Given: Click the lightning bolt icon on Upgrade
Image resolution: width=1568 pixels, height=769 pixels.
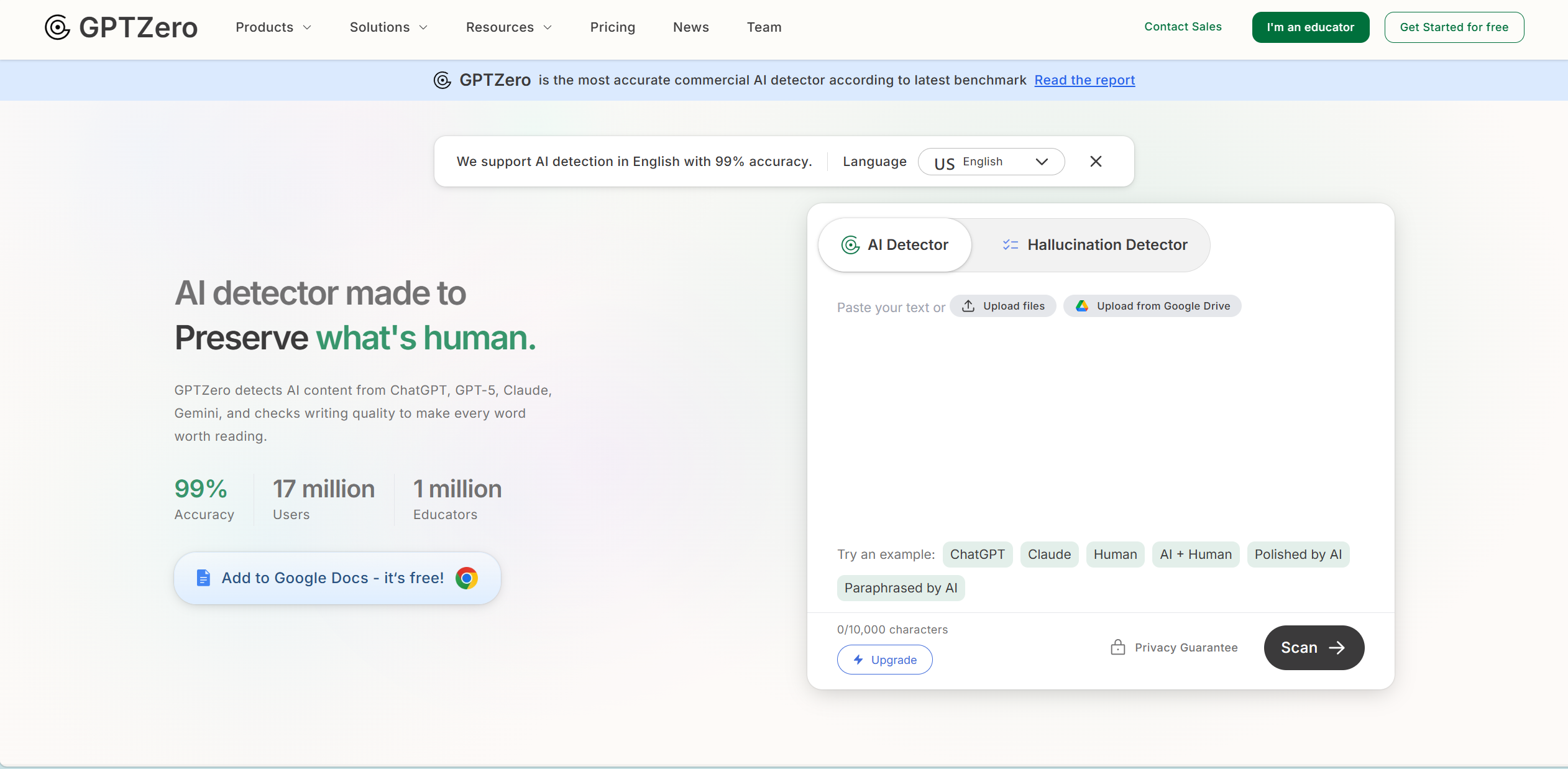Looking at the screenshot, I should (x=858, y=660).
